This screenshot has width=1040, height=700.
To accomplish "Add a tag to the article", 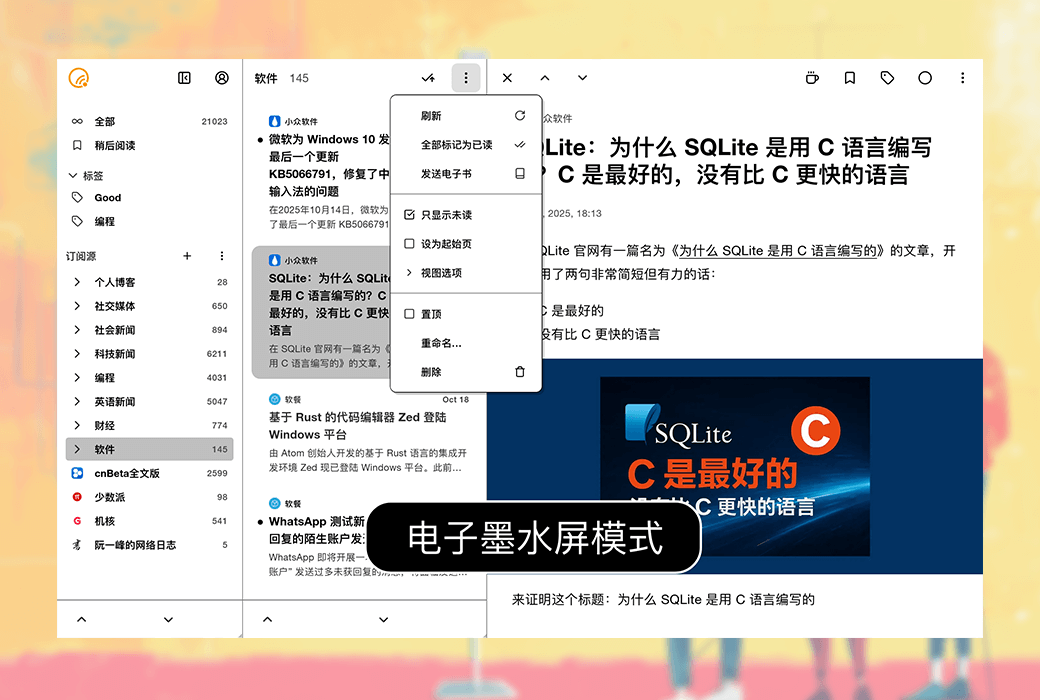I will [887, 78].
